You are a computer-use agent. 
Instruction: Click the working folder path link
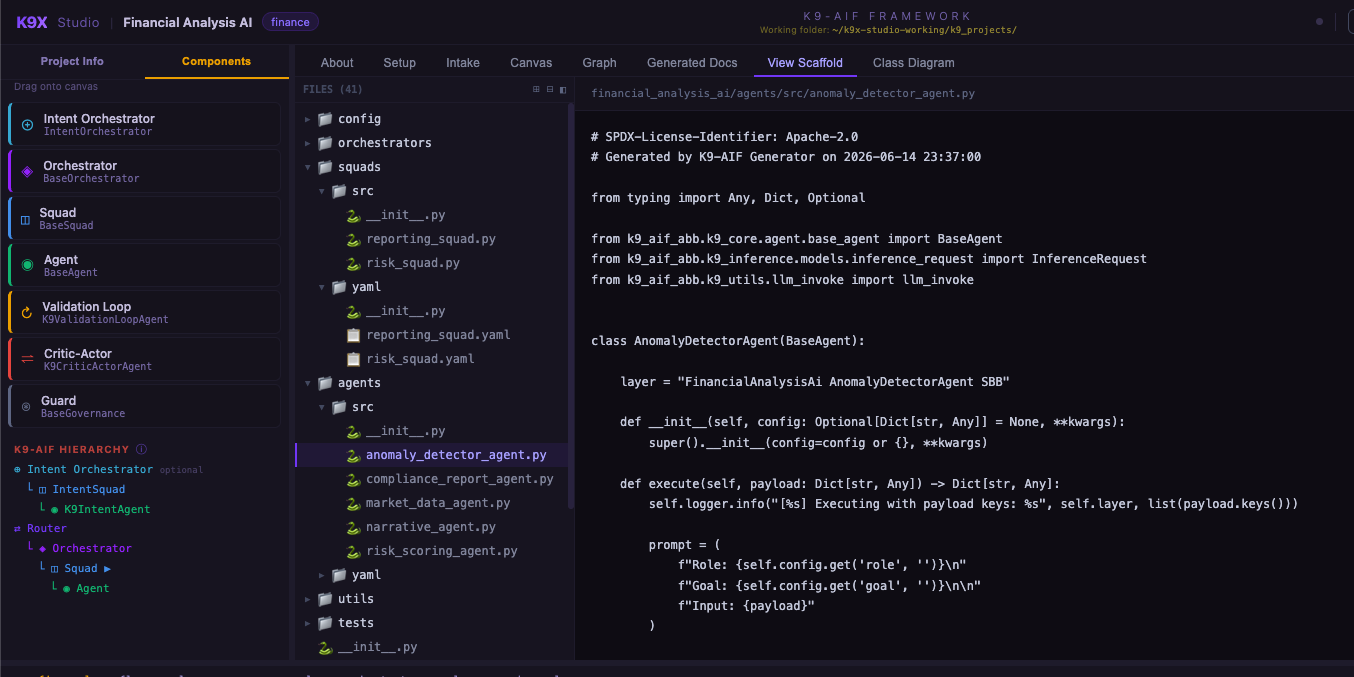pos(924,30)
